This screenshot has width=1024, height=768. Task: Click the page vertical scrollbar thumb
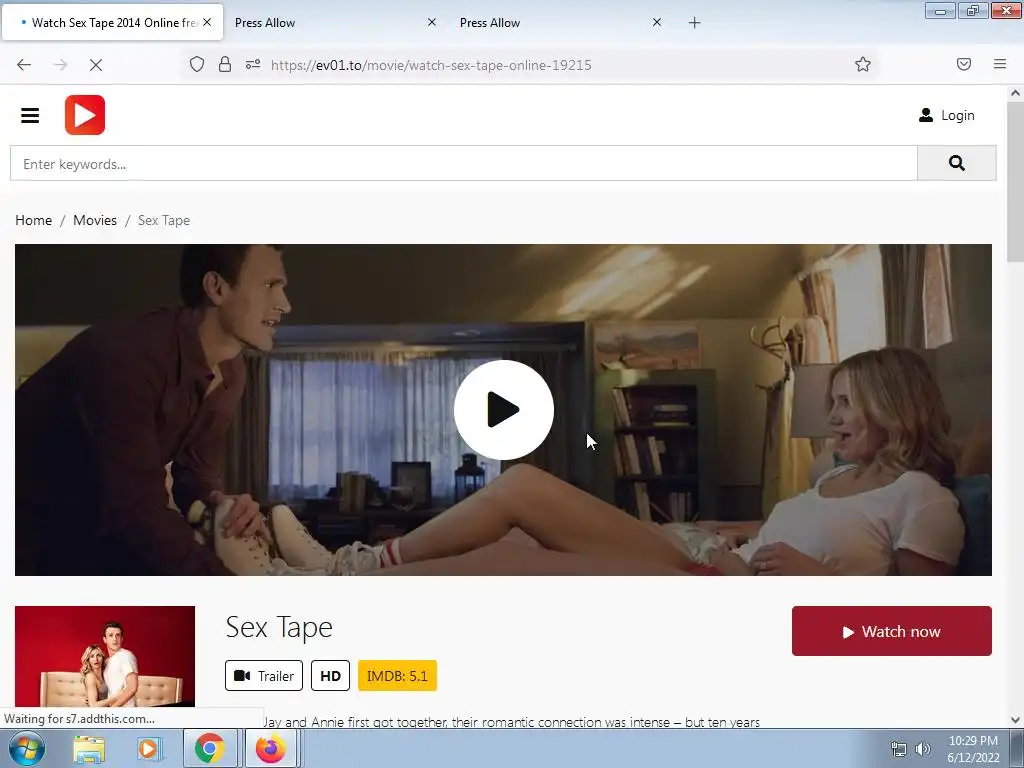[x=1016, y=182]
